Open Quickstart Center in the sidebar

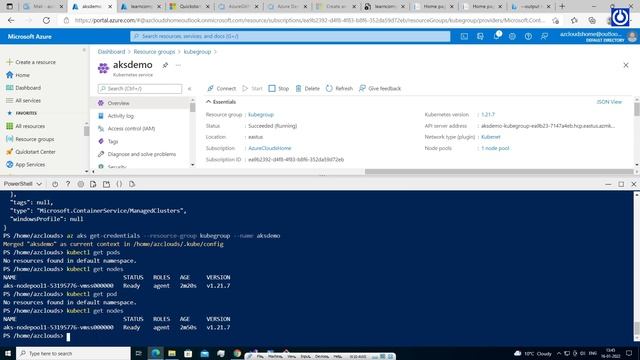[31, 152]
